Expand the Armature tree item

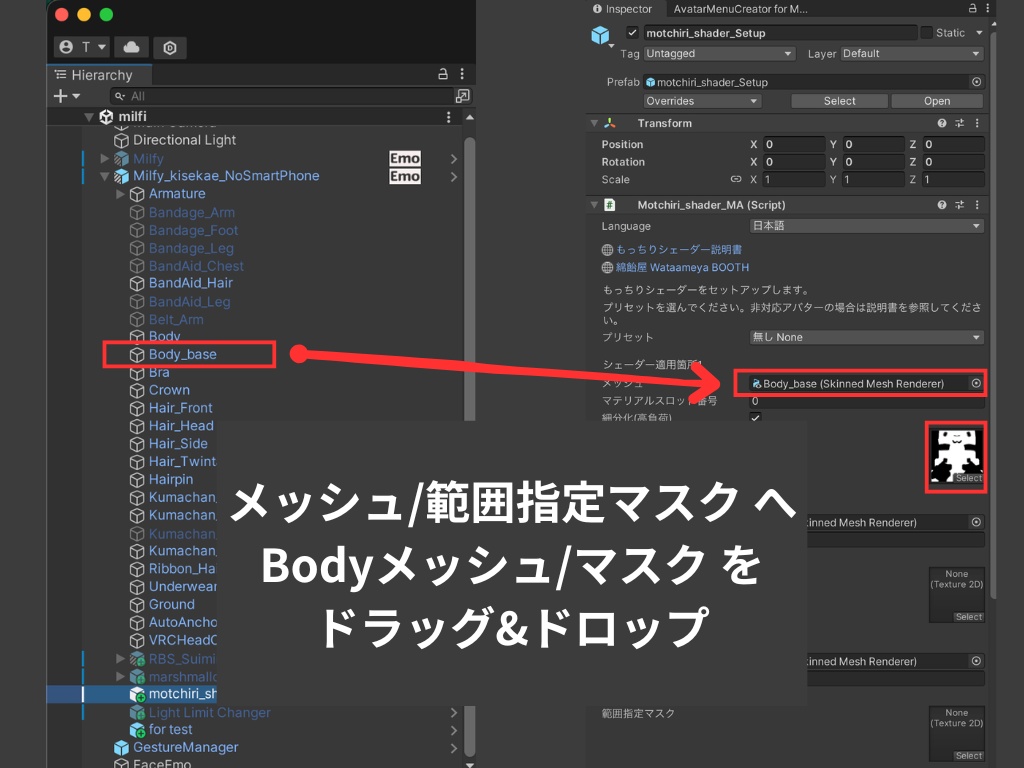point(120,194)
